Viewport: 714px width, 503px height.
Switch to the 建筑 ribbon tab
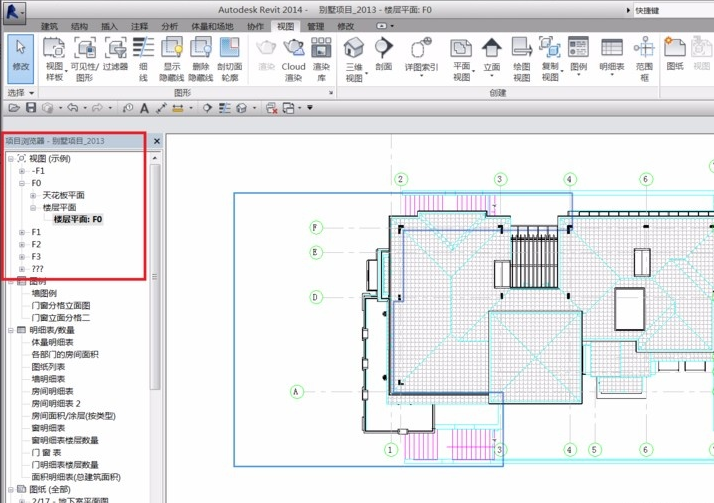[x=50, y=26]
